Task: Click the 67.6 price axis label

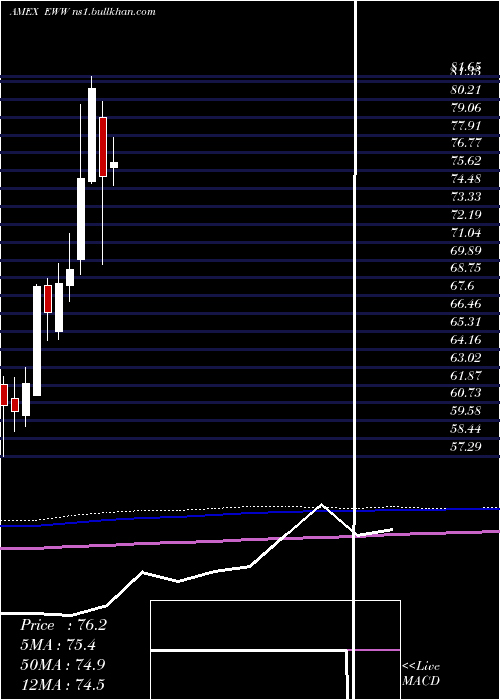Action: point(462,286)
